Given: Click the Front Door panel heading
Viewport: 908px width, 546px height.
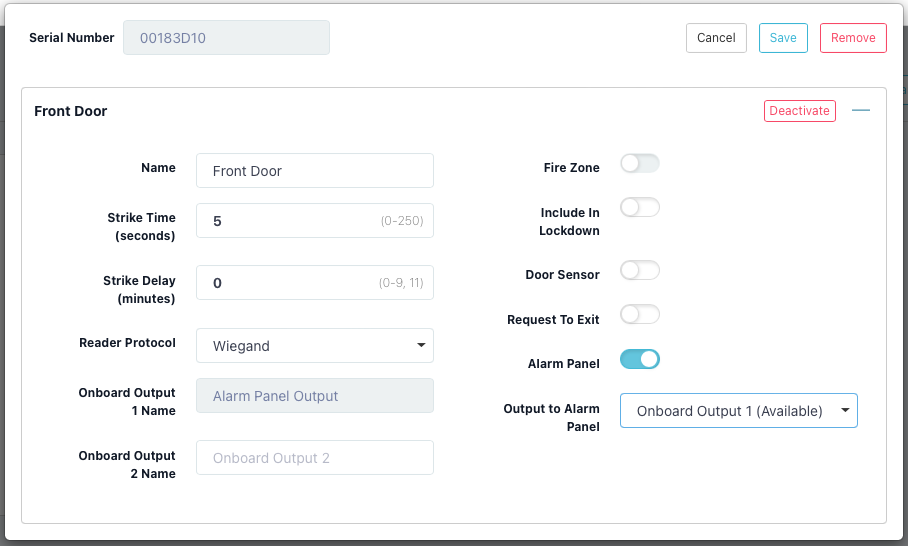Looking at the screenshot, I should pos(71,111).
